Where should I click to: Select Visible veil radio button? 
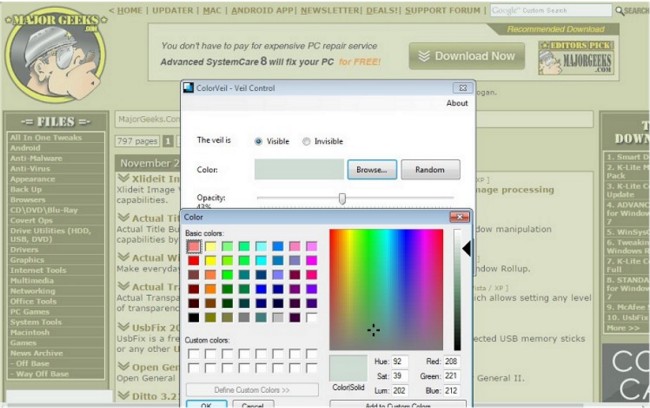pyautogui.click(x=258, y=141)
